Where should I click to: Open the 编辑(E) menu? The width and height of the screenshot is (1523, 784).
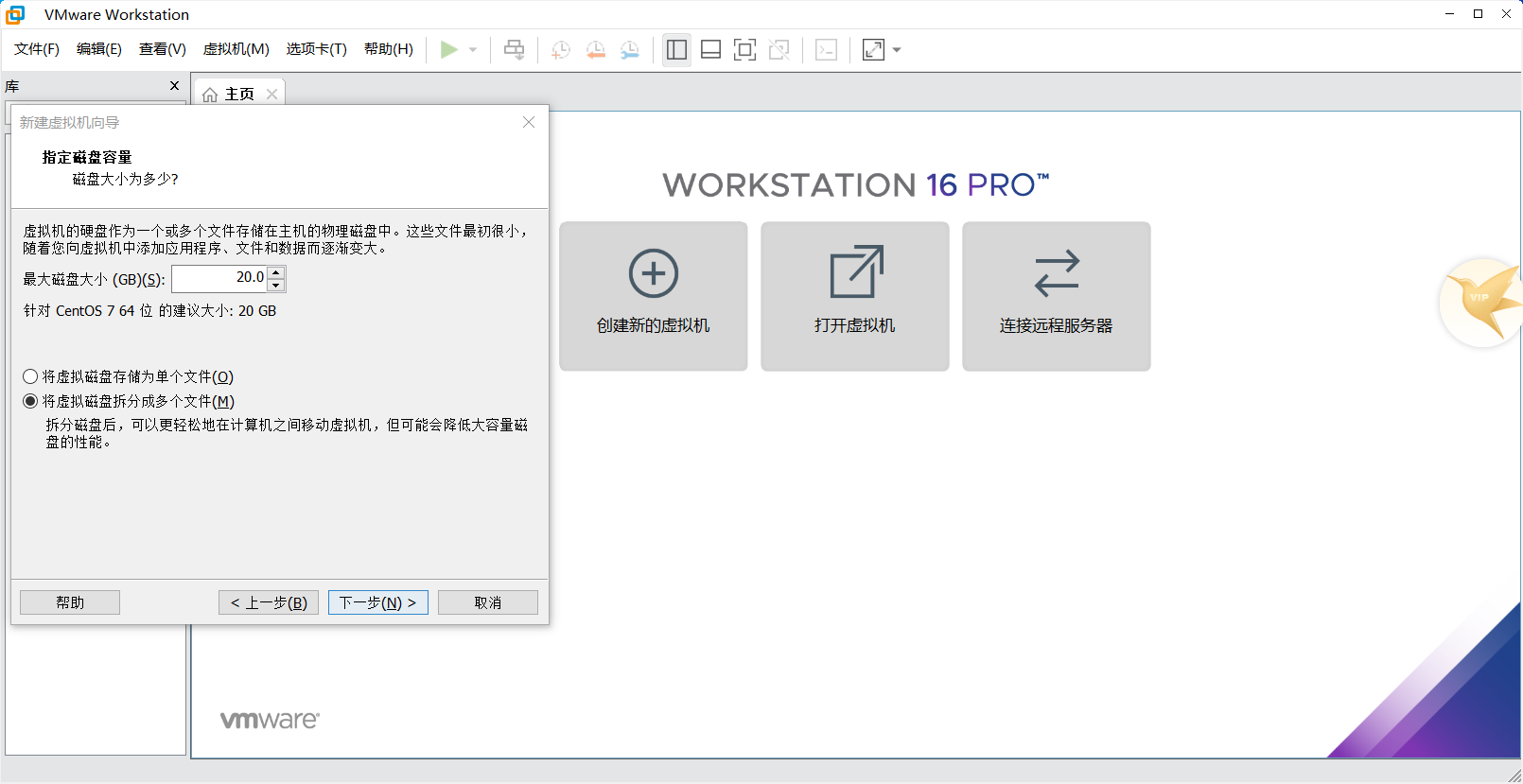tap(99, 49)
